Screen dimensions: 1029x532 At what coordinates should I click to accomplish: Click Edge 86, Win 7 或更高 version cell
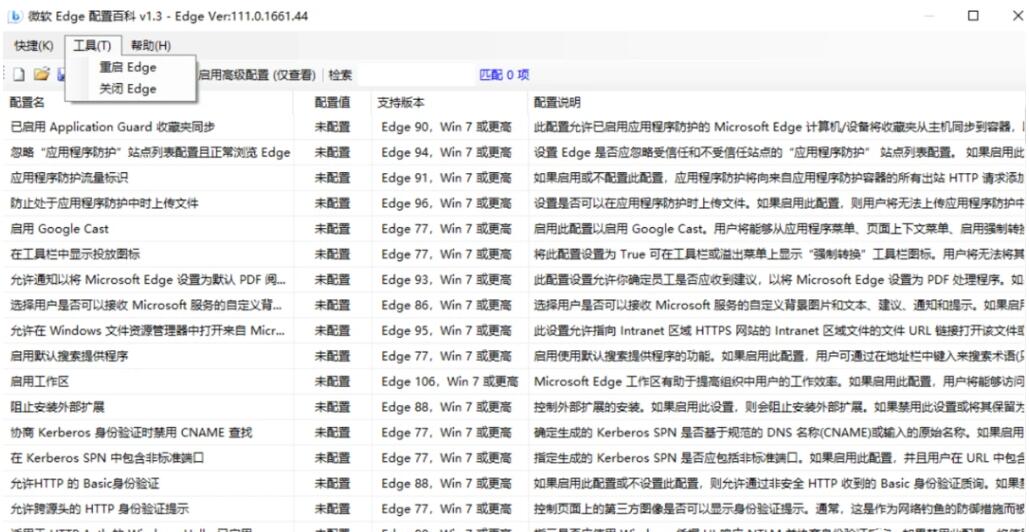tap(446, 306)
